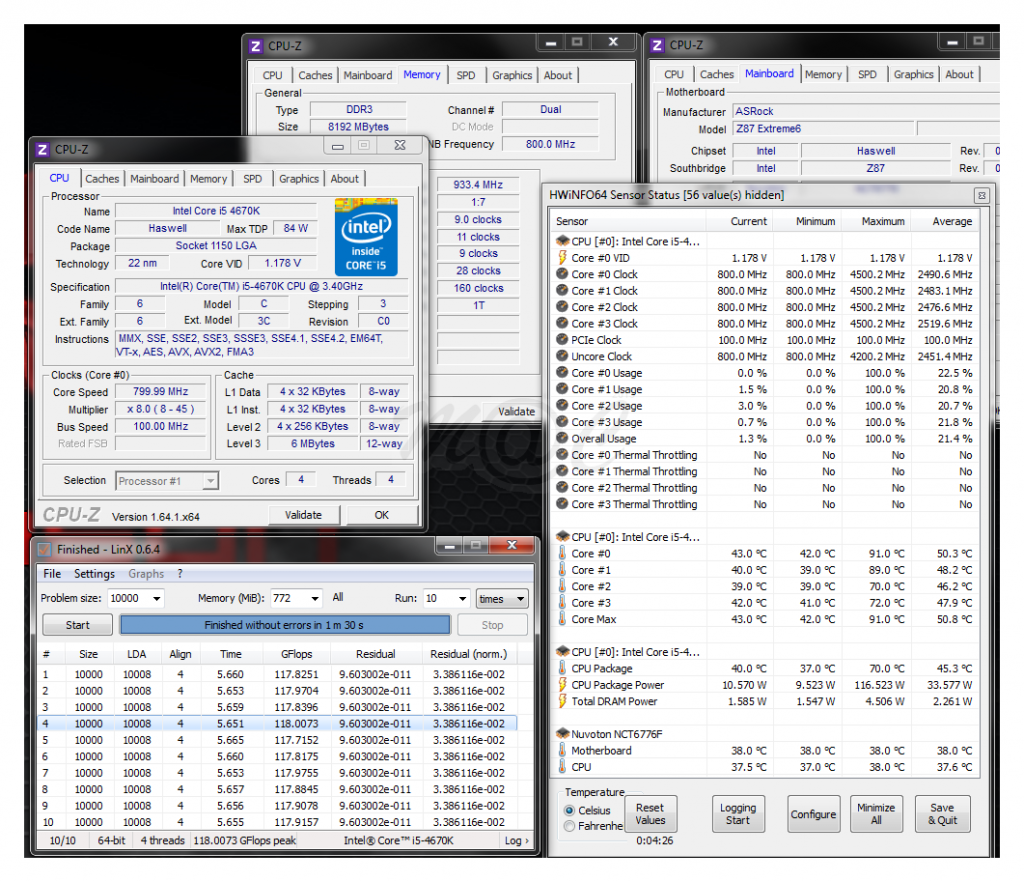
Task: Click the lightning bolt icon beside Core #0 VID
Action: [x=562, y=258]
